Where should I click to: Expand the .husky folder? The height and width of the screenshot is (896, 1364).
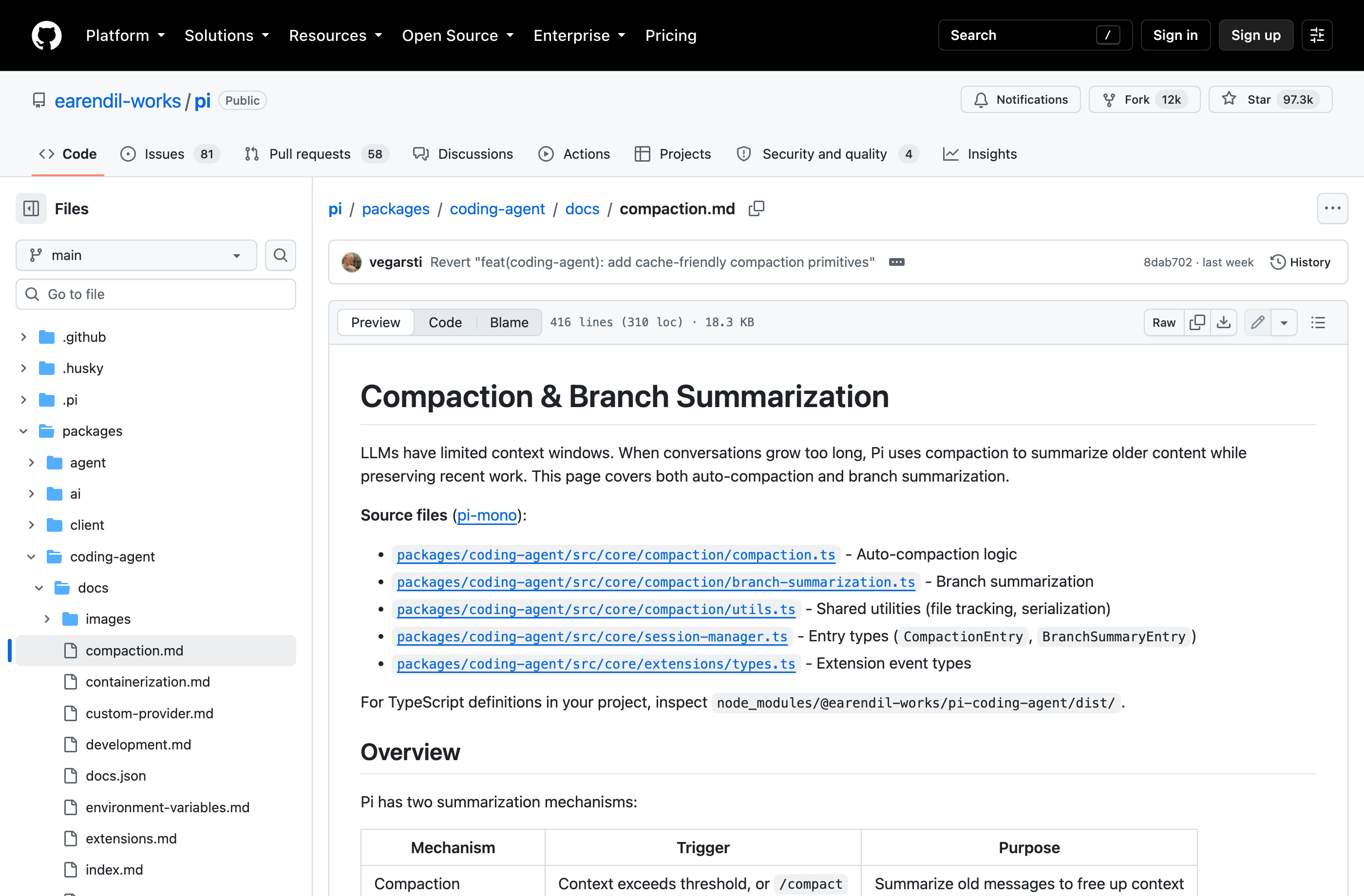pyautogui.click(x=23, y=368)
